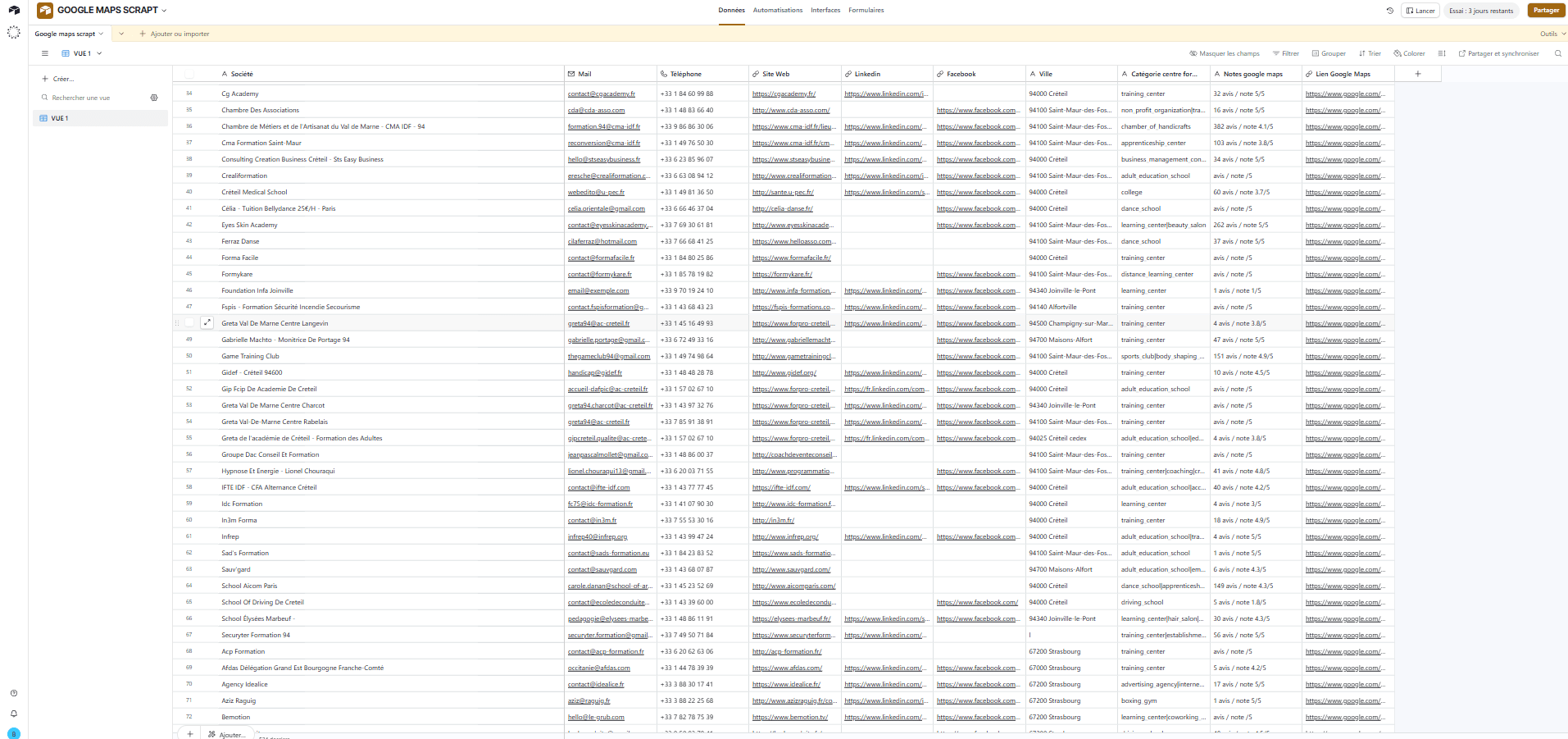Expand the GOOGLE MAPS SCRAPT base menu
Screen dimensions: 1568x739
(164, 11)
